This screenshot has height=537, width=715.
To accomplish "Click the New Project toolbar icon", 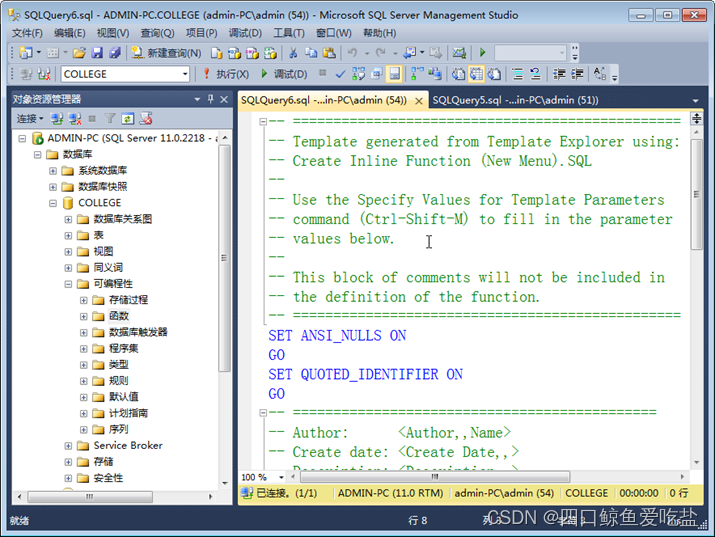I will (26, 53).
